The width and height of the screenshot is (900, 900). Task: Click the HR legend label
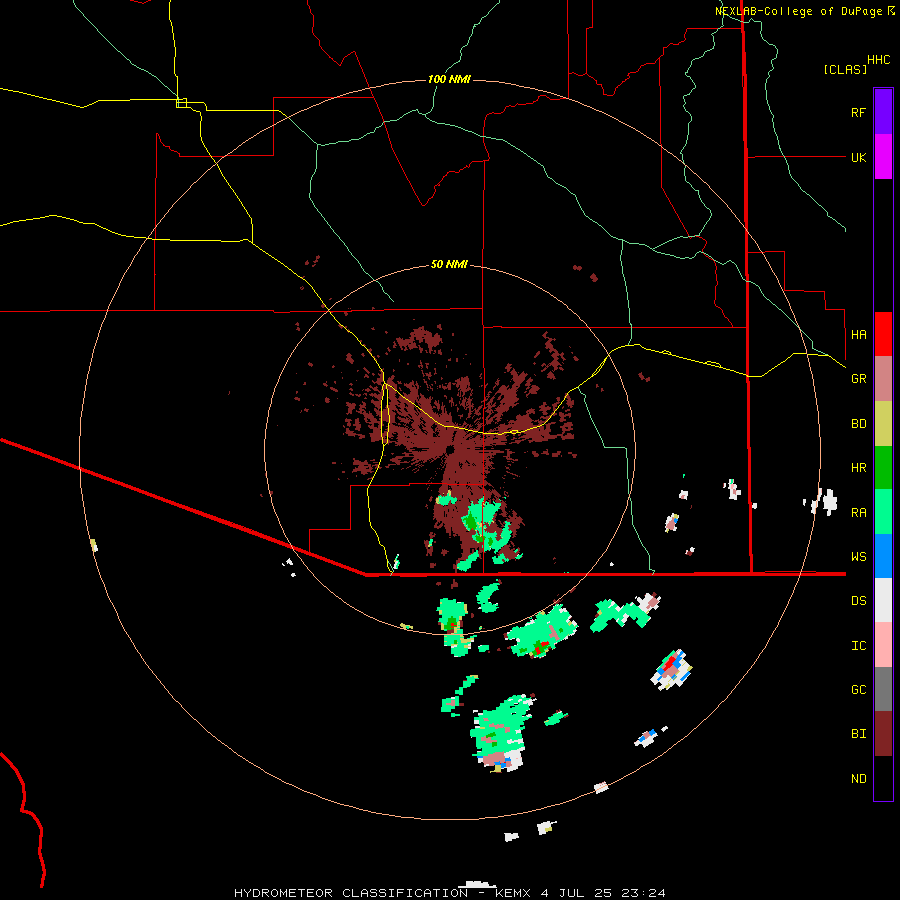tap(858, 468)
